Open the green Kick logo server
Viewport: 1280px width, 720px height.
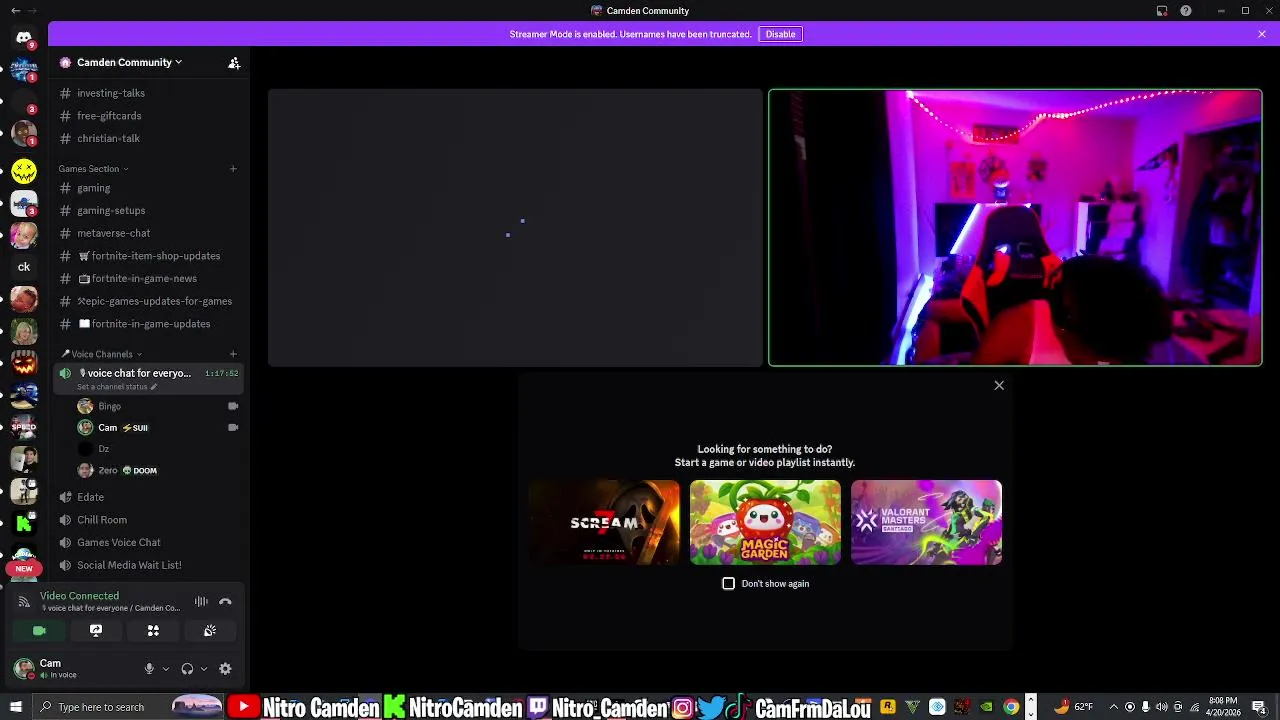click(x=24, y=522)
